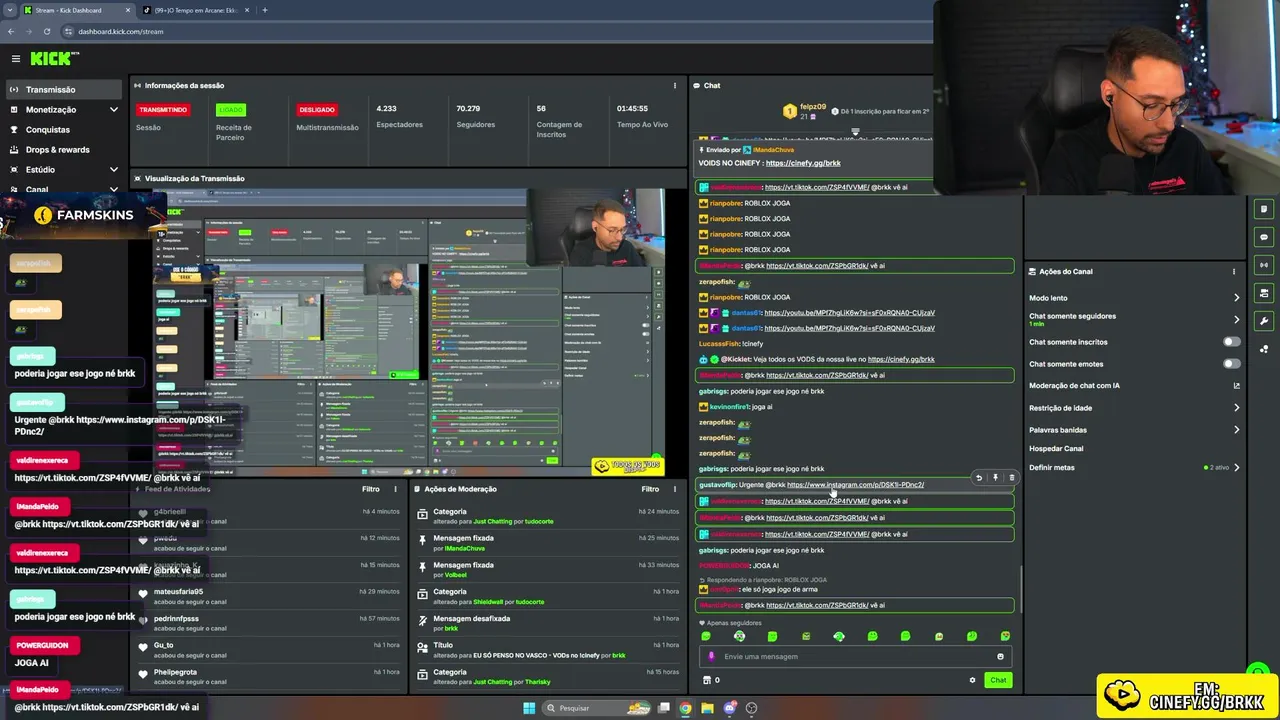Select the Stream - Kick Dashboard tab
1280x720 pixels.
(x=76, y=10)
